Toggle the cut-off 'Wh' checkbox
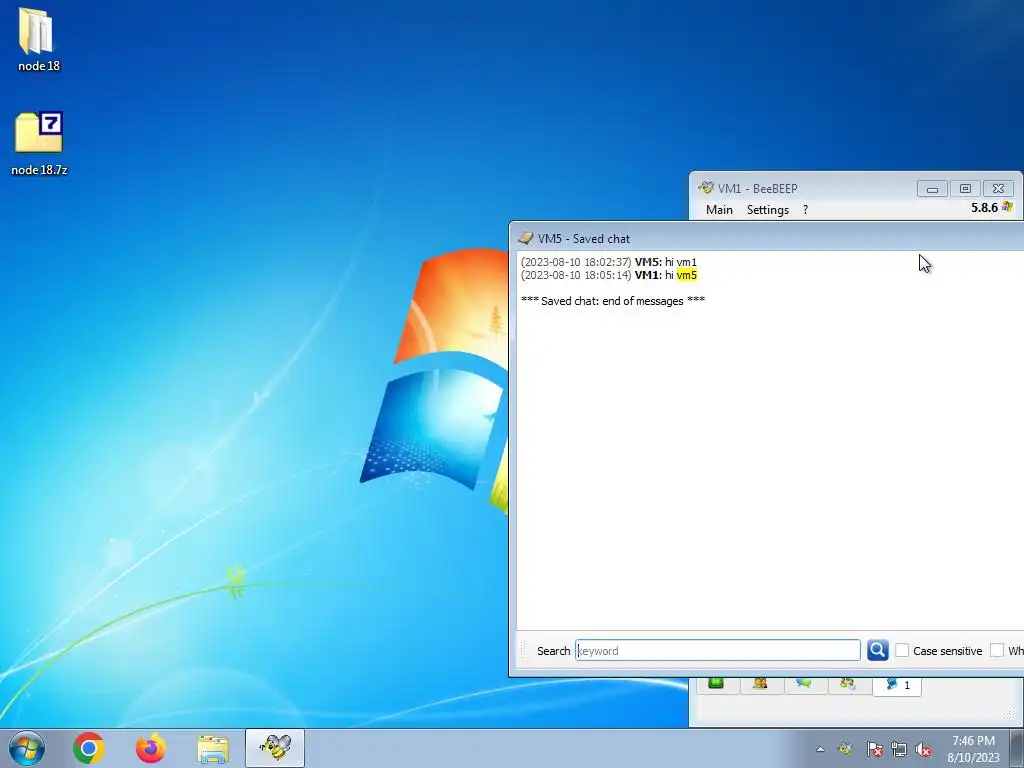1024x768 pixels. pos(997,650)
